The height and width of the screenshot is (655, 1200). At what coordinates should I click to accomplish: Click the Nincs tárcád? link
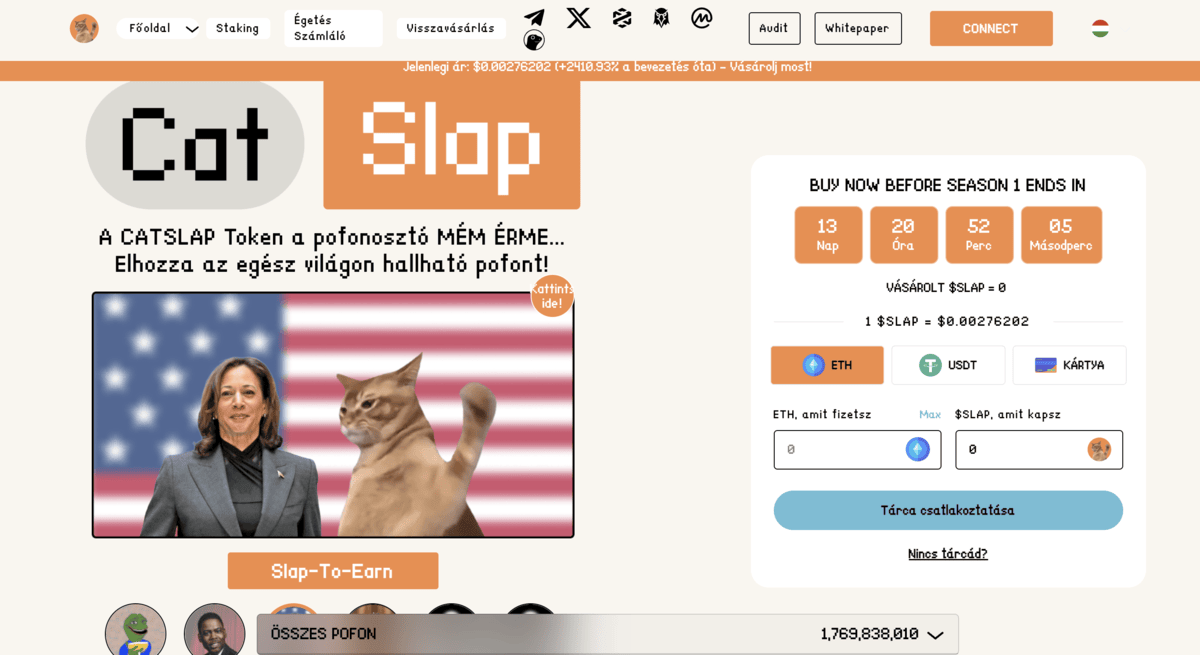click(x=948, y=554)
